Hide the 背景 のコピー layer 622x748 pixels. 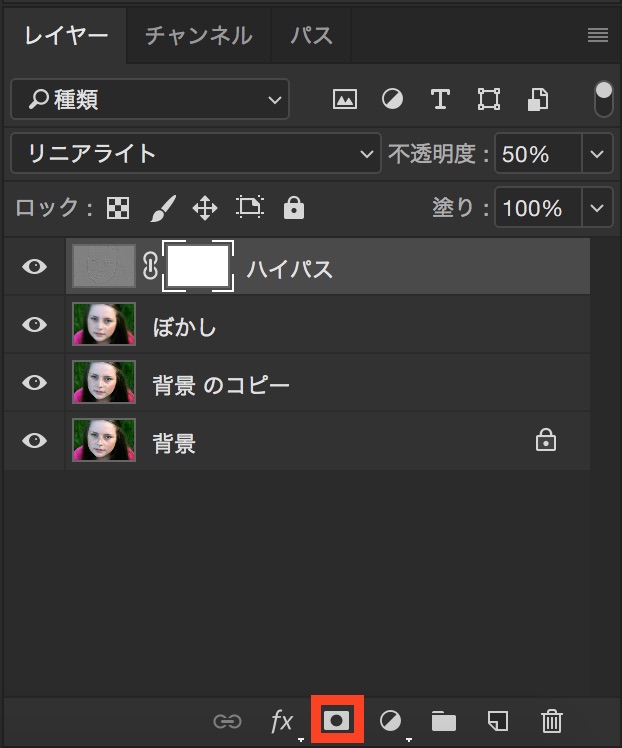coord(34,382)
